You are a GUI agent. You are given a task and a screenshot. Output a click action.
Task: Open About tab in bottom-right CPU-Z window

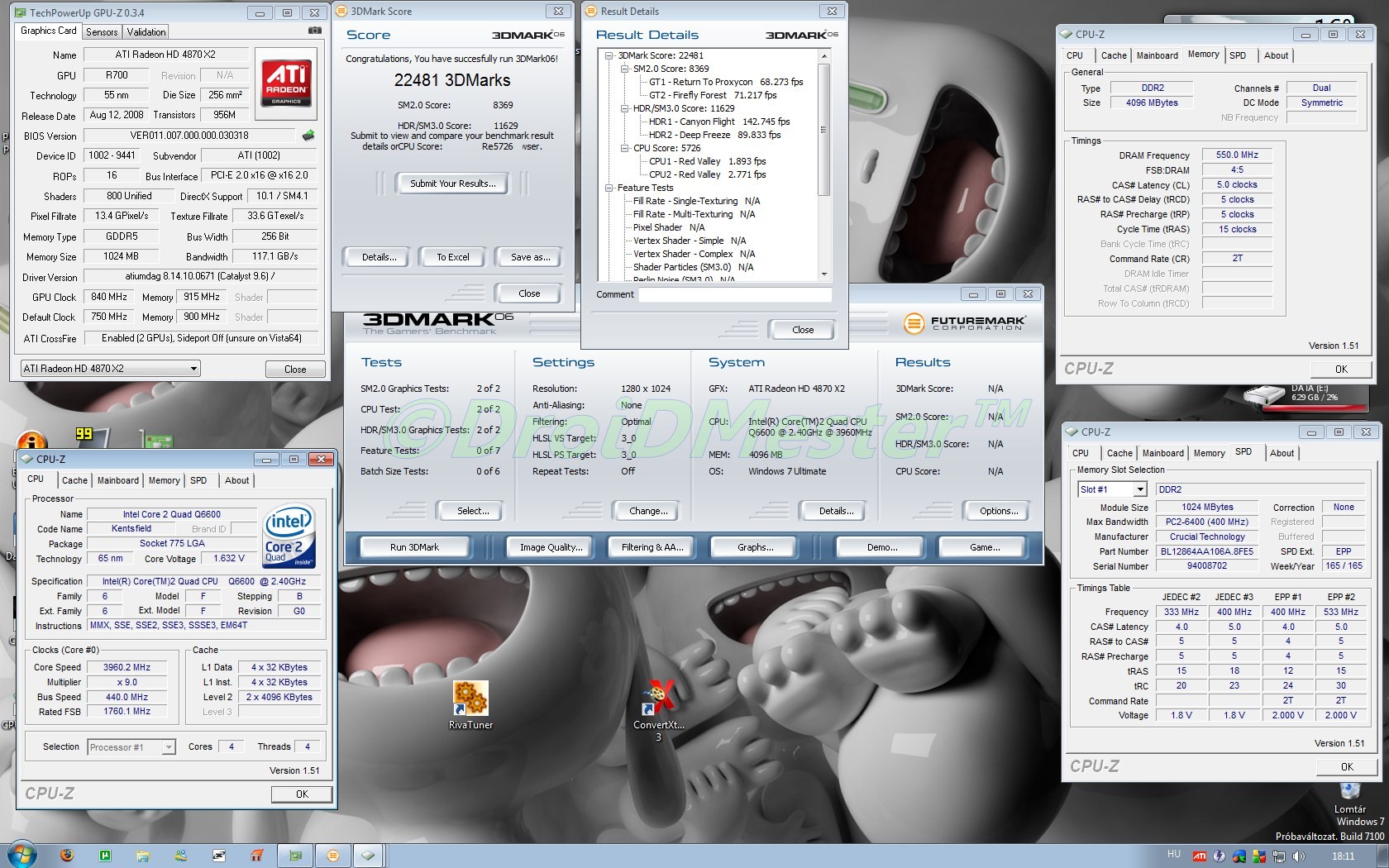(x=1282, y=453)
